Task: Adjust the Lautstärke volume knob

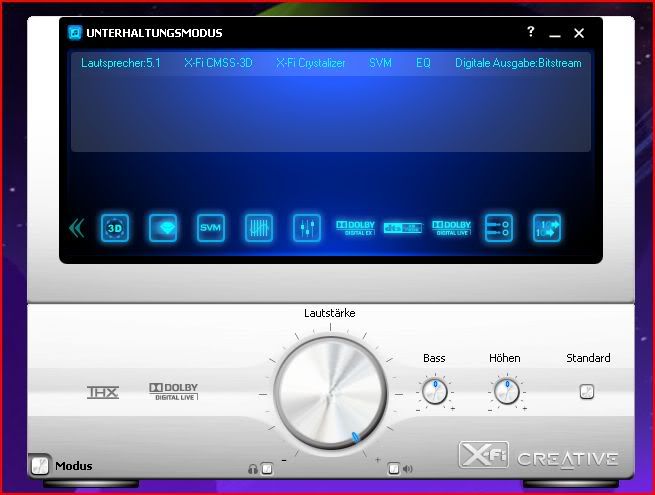Action: point(330,393)
